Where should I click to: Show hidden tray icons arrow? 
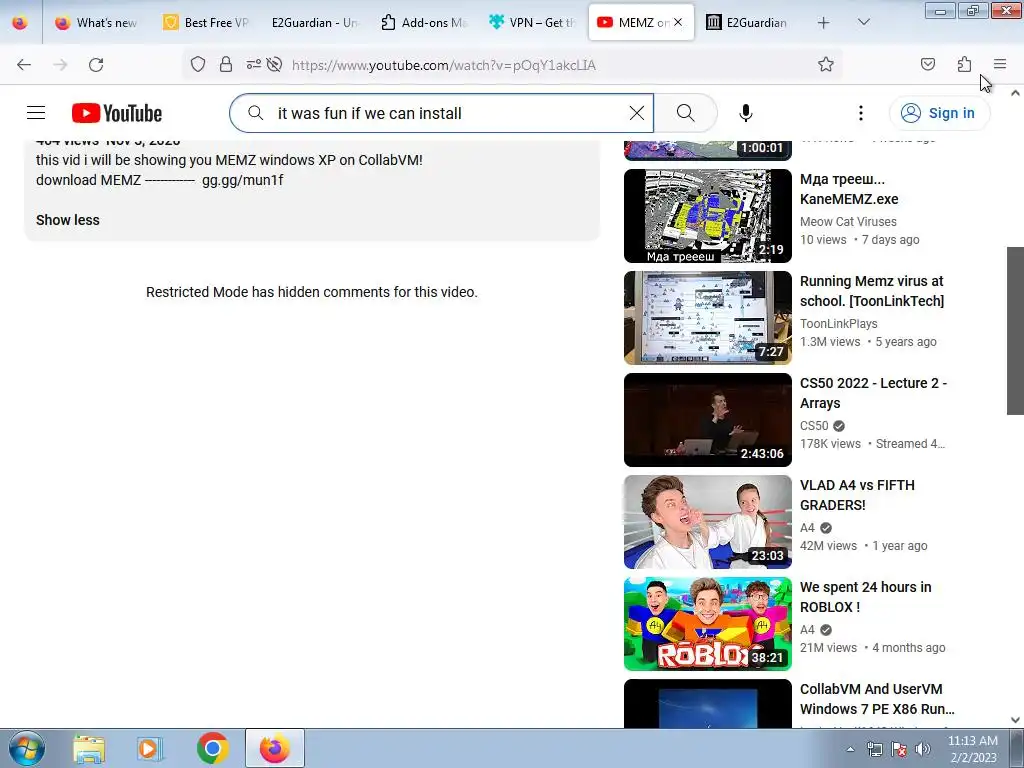850,749
